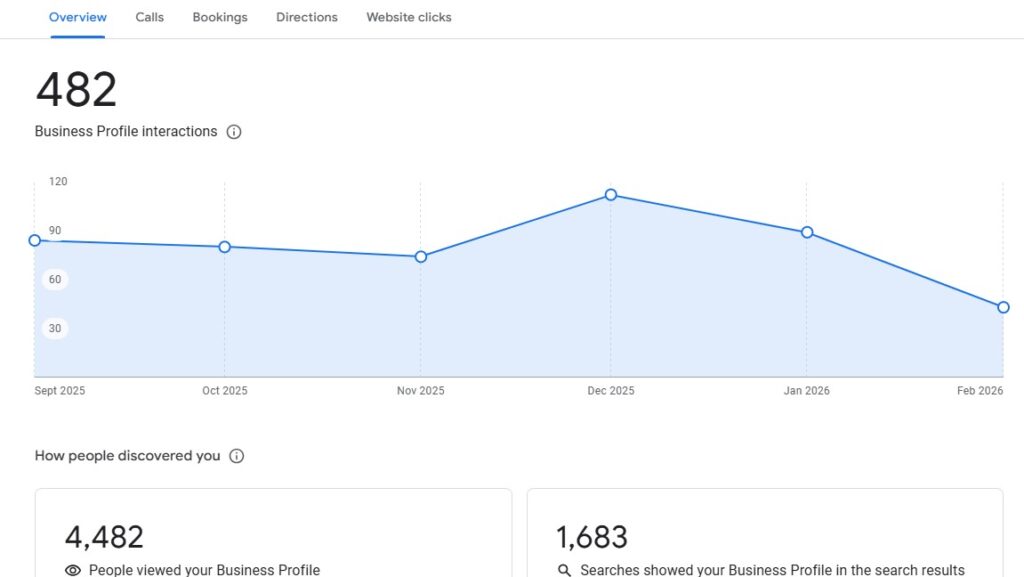This screenshot has width=1024, height=577.
Task: Click the Oct 2025 data point on the line
Action: pyautogui.click(x=225, y=246)
